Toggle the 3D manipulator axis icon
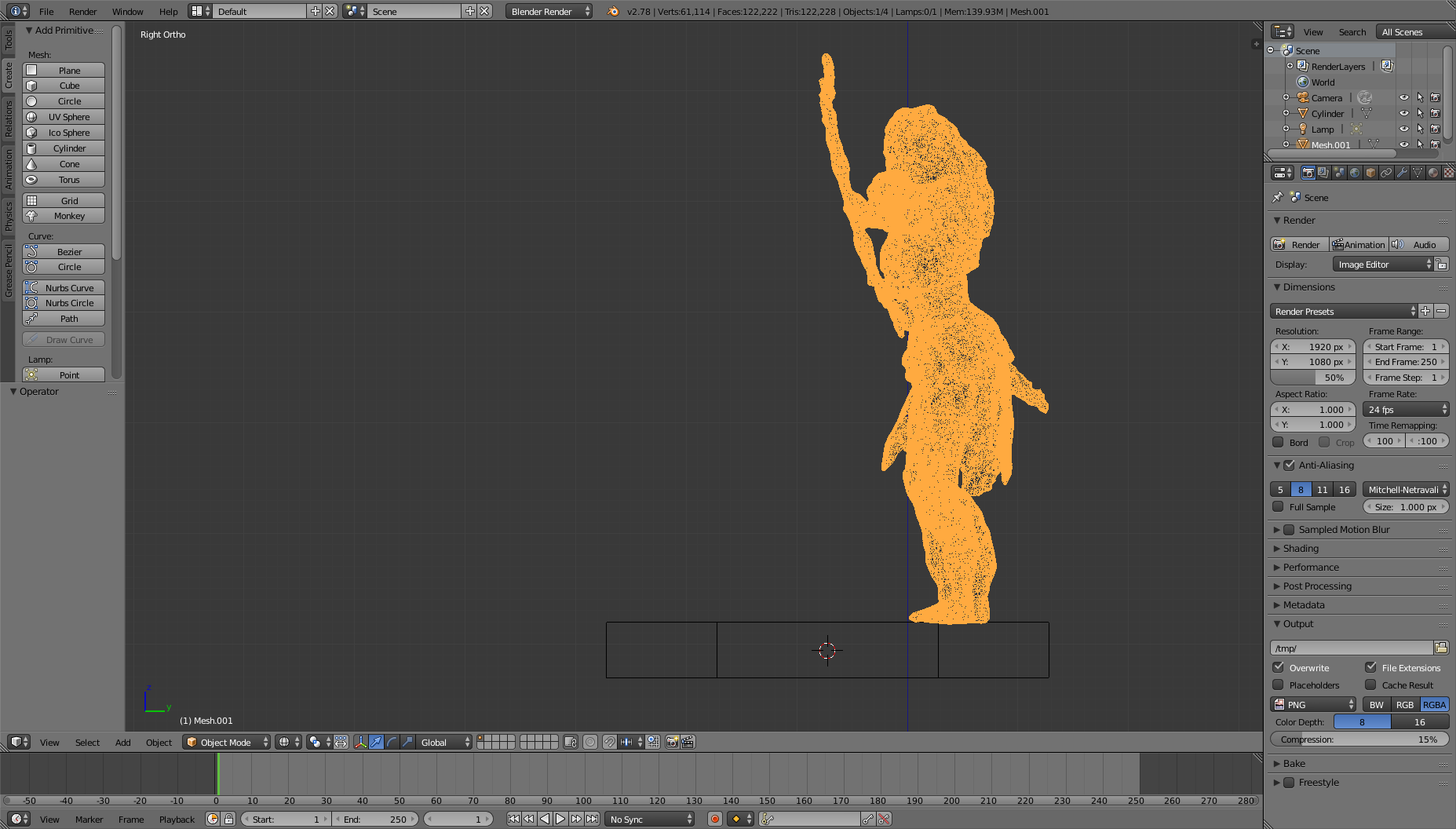 tap(360, 742)
